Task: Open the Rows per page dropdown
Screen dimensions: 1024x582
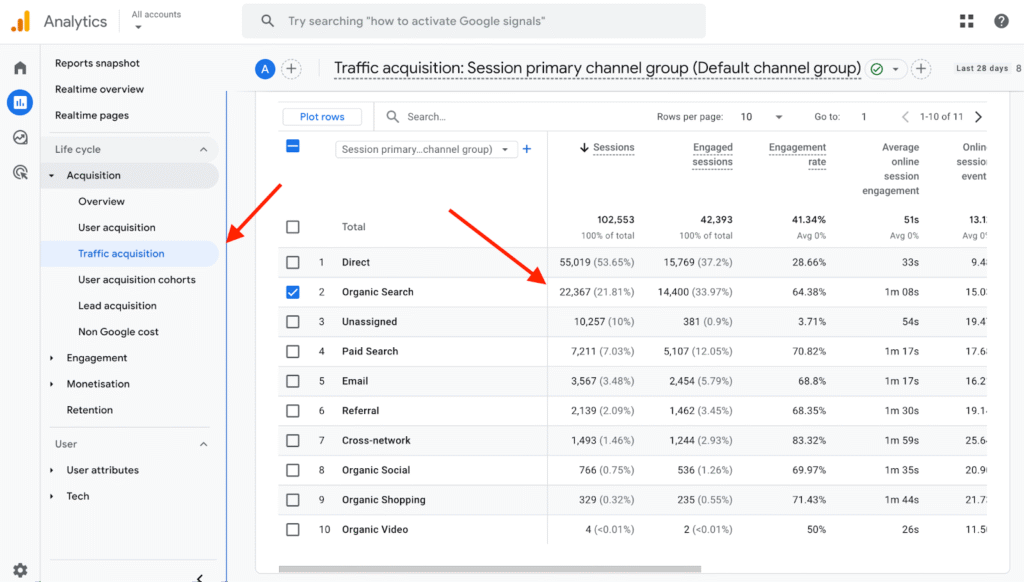Action: (761, 117)
